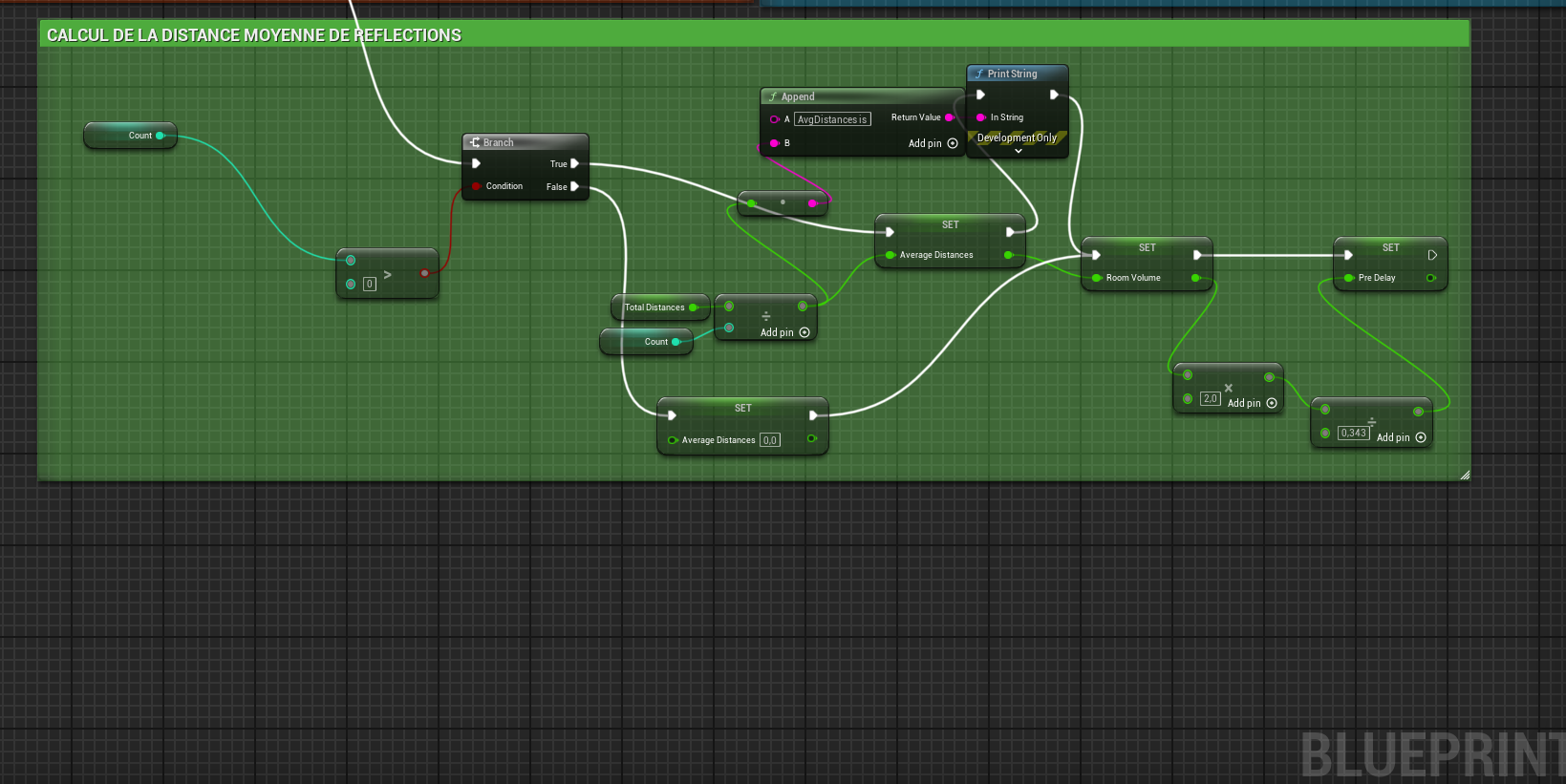Click the 2,0 value field in multiply node
This screenshot has height=784, width=1566.
tap(1211, 398)
